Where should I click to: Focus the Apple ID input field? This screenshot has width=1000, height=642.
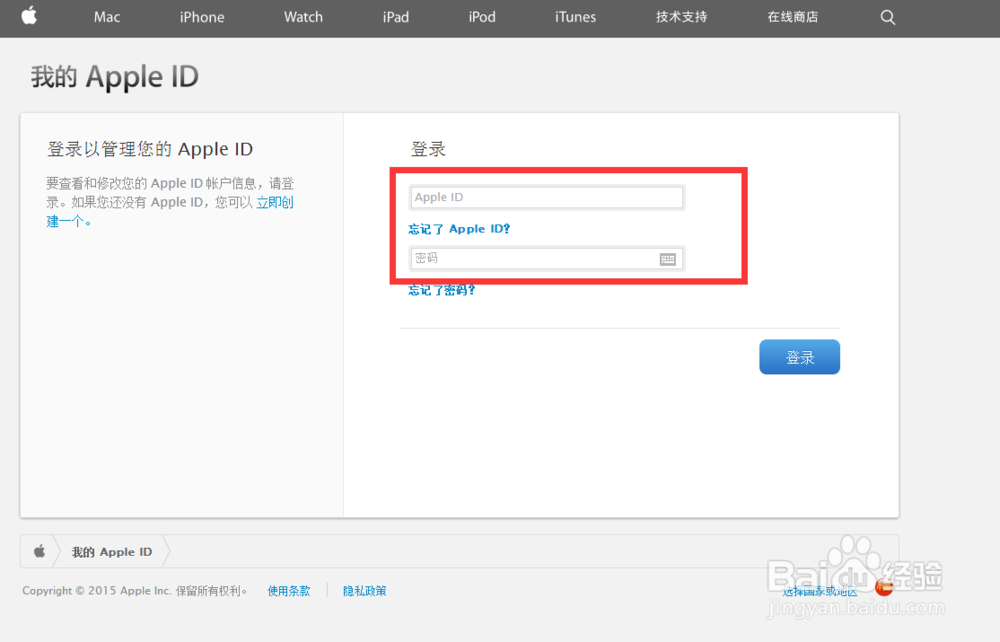(547, 198)
